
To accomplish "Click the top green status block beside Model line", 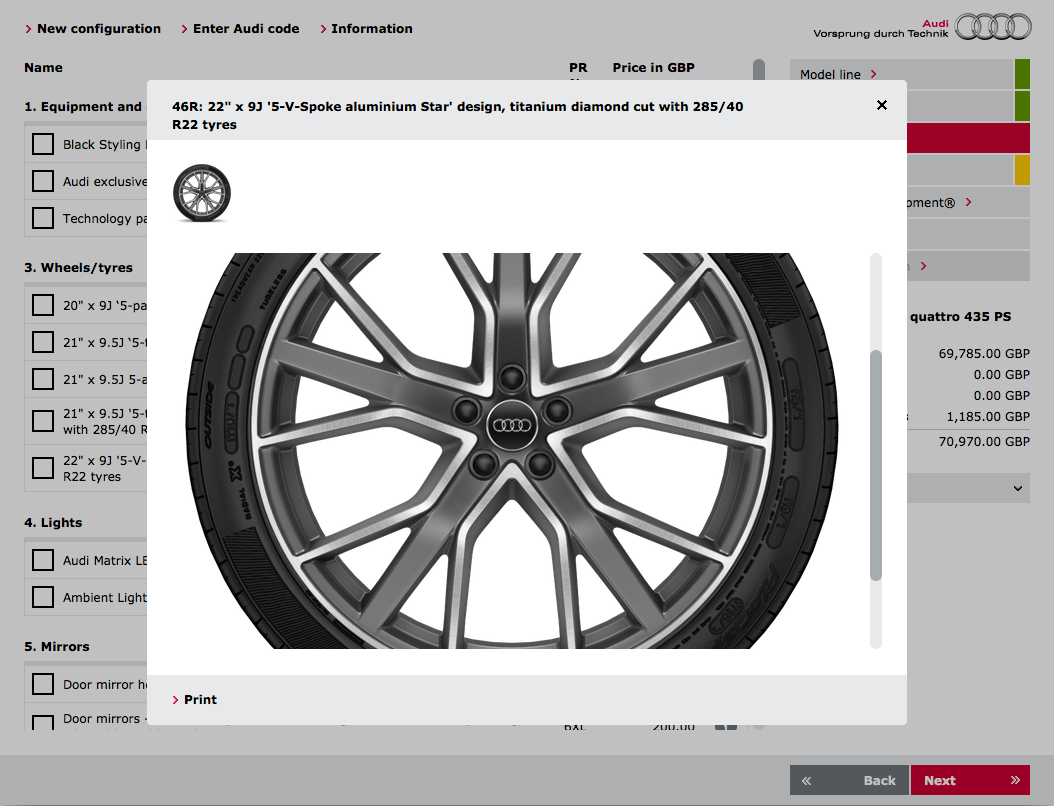I will pyautogui.click(x=1021, y=75).
